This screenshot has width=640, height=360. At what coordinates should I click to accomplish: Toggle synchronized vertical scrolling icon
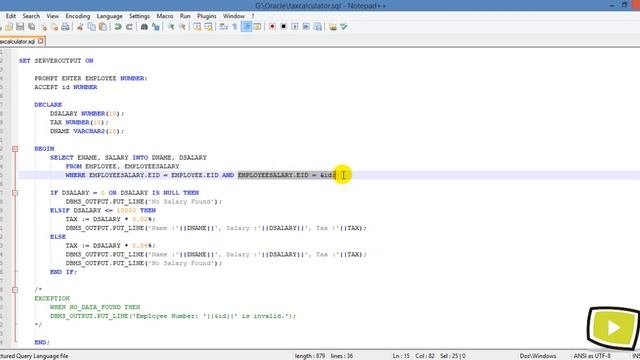point(197,27)
